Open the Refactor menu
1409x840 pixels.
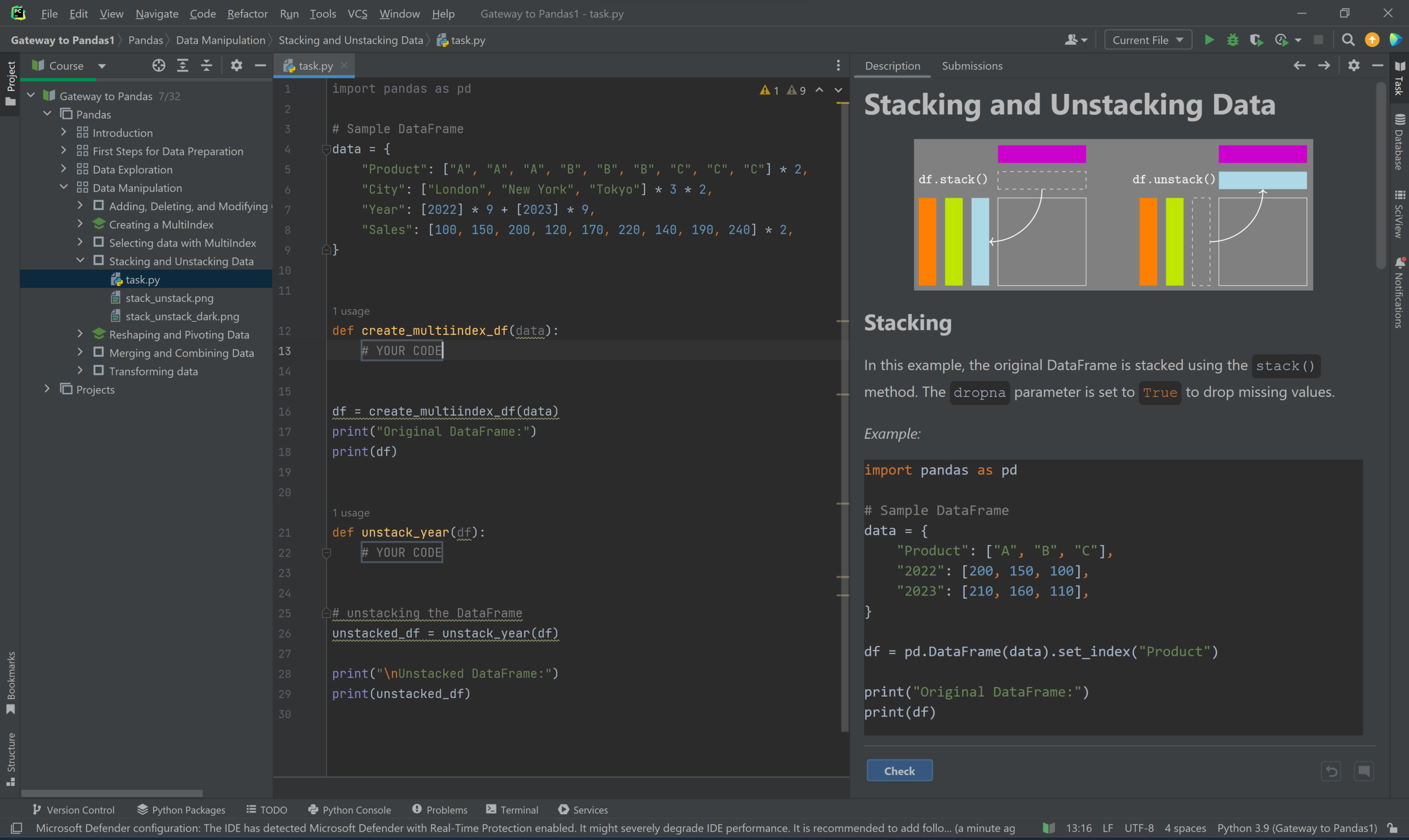247,14
